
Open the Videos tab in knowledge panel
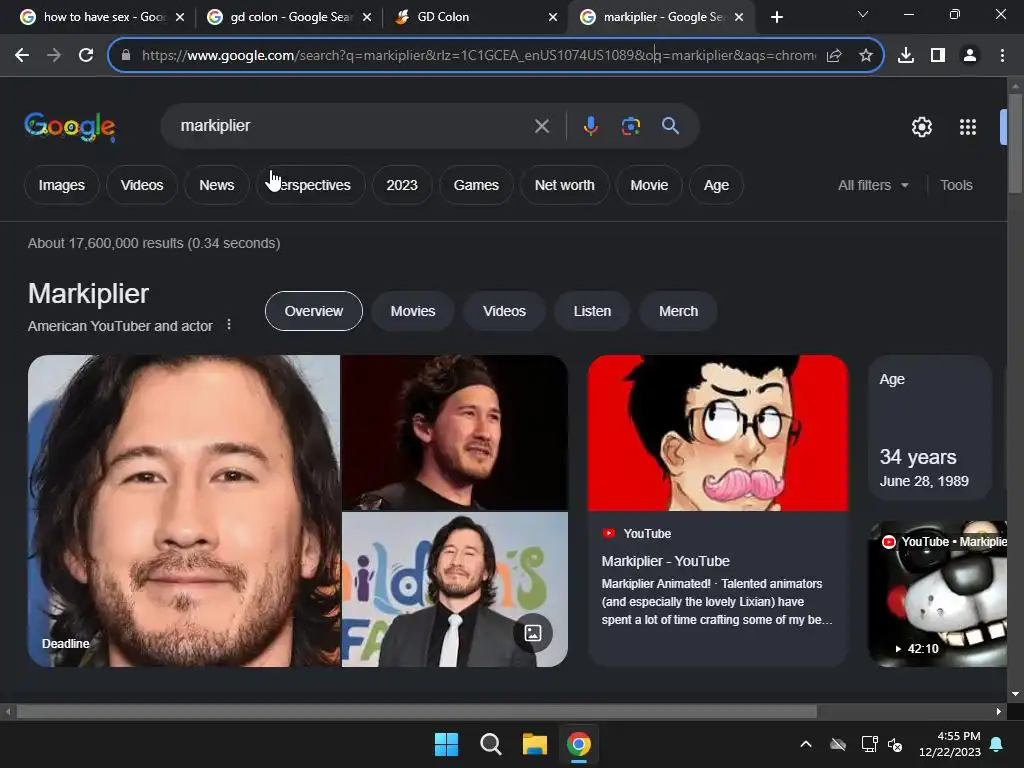pyautogui.click(x=504, y=312)
